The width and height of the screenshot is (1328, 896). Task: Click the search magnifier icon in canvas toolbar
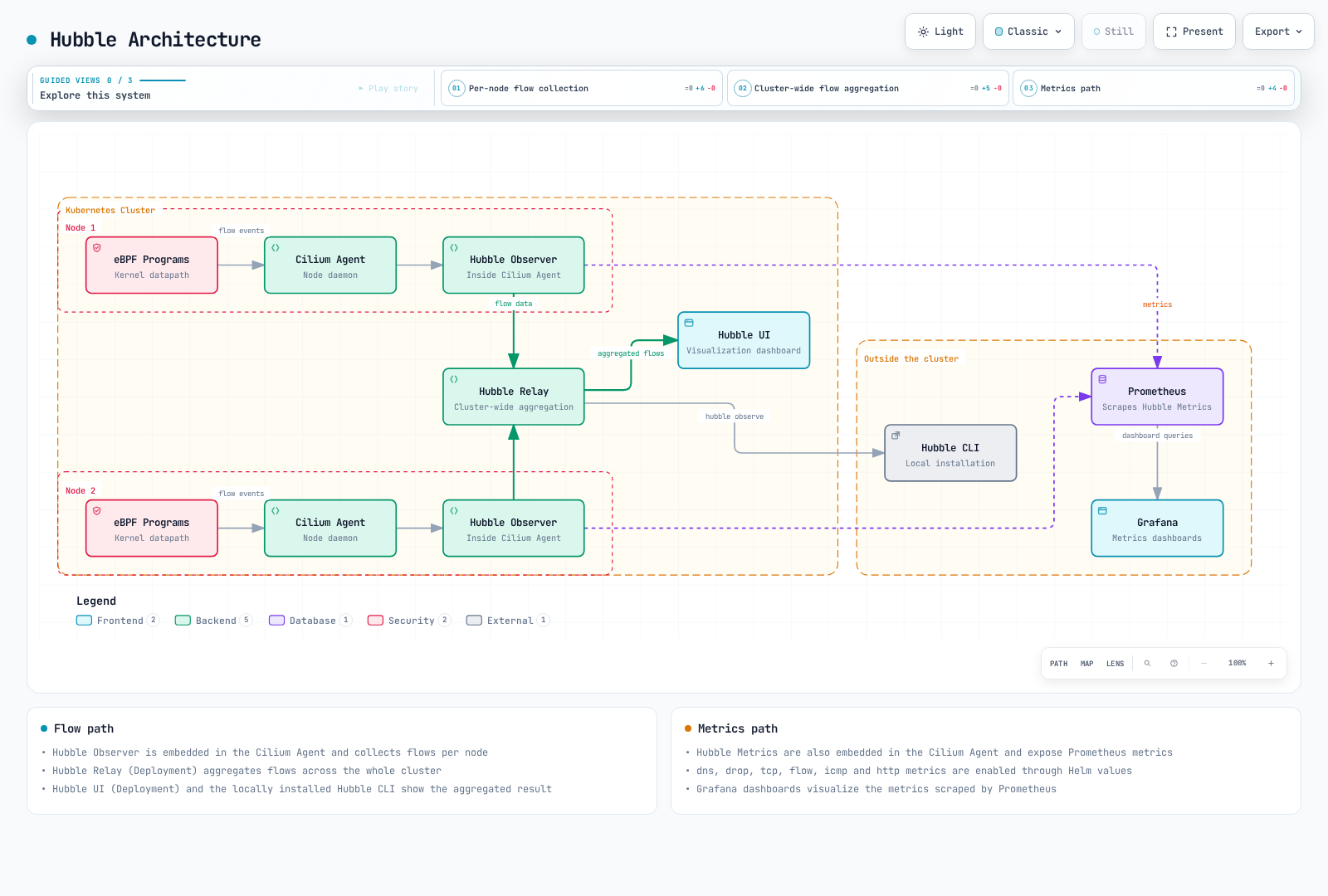(x=1147, y=664)
